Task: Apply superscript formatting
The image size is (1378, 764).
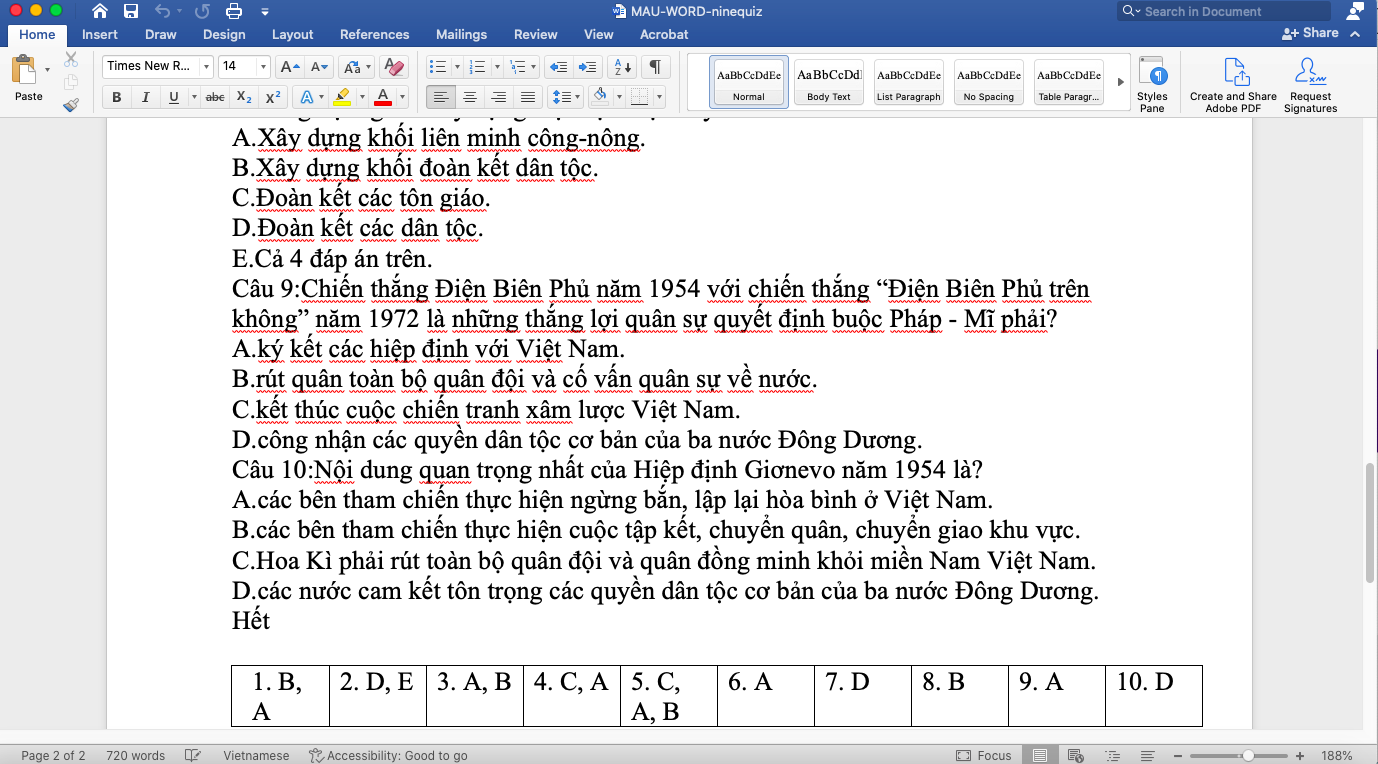Action: click(x=271, y=97)
